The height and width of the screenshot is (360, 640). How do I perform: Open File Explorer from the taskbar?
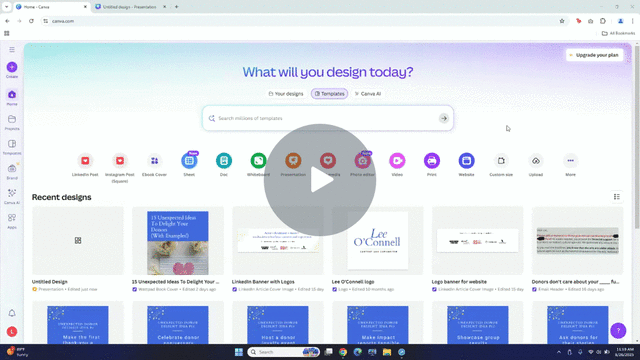(x=387, y=352)
